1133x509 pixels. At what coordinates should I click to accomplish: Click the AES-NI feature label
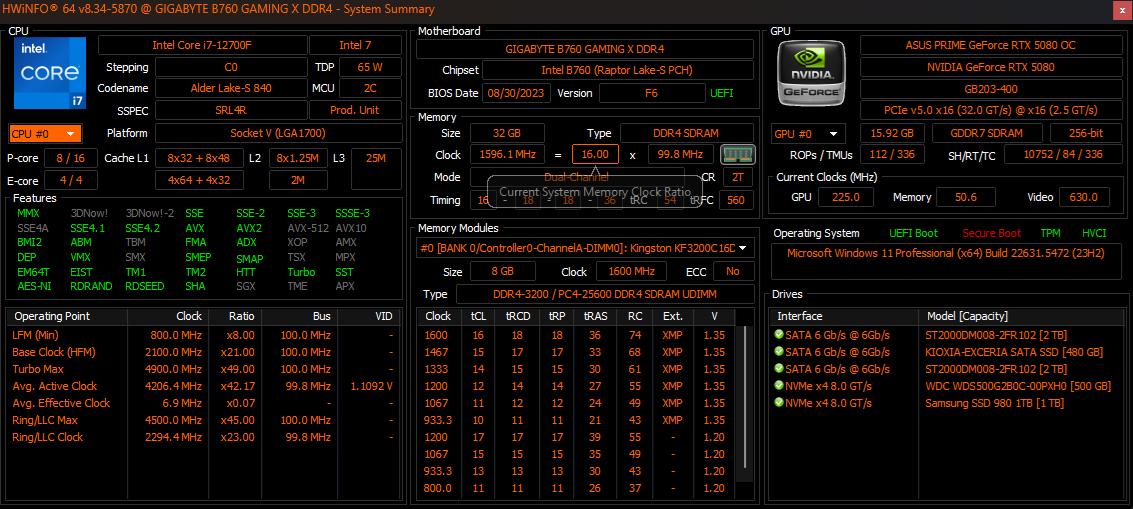(x=32, y=286)
